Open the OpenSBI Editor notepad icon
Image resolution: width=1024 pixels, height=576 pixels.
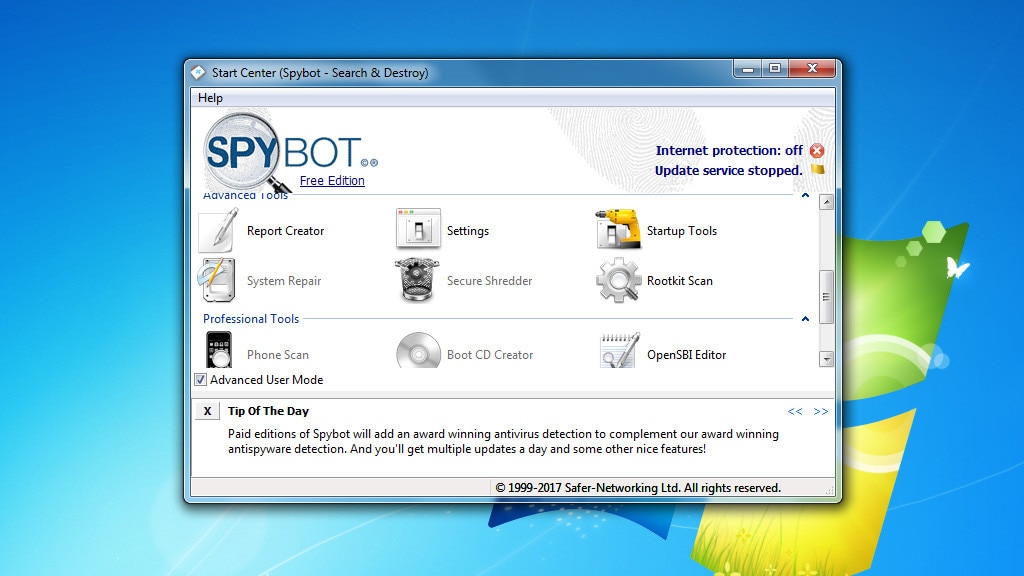pyautogui.click(x=619, y=351)
